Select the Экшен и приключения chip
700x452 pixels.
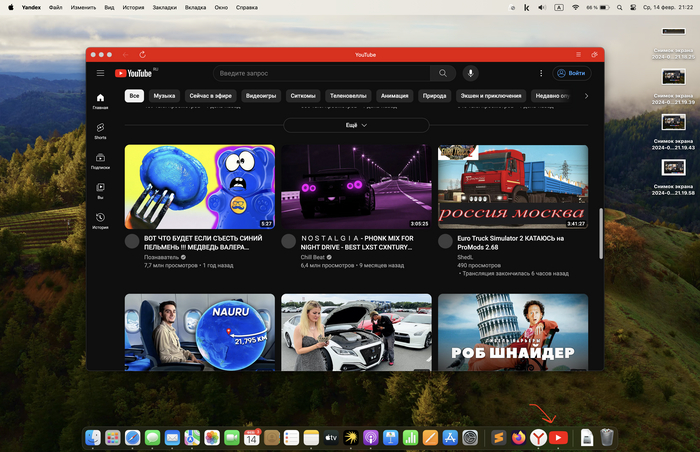(x=491, y=96)
